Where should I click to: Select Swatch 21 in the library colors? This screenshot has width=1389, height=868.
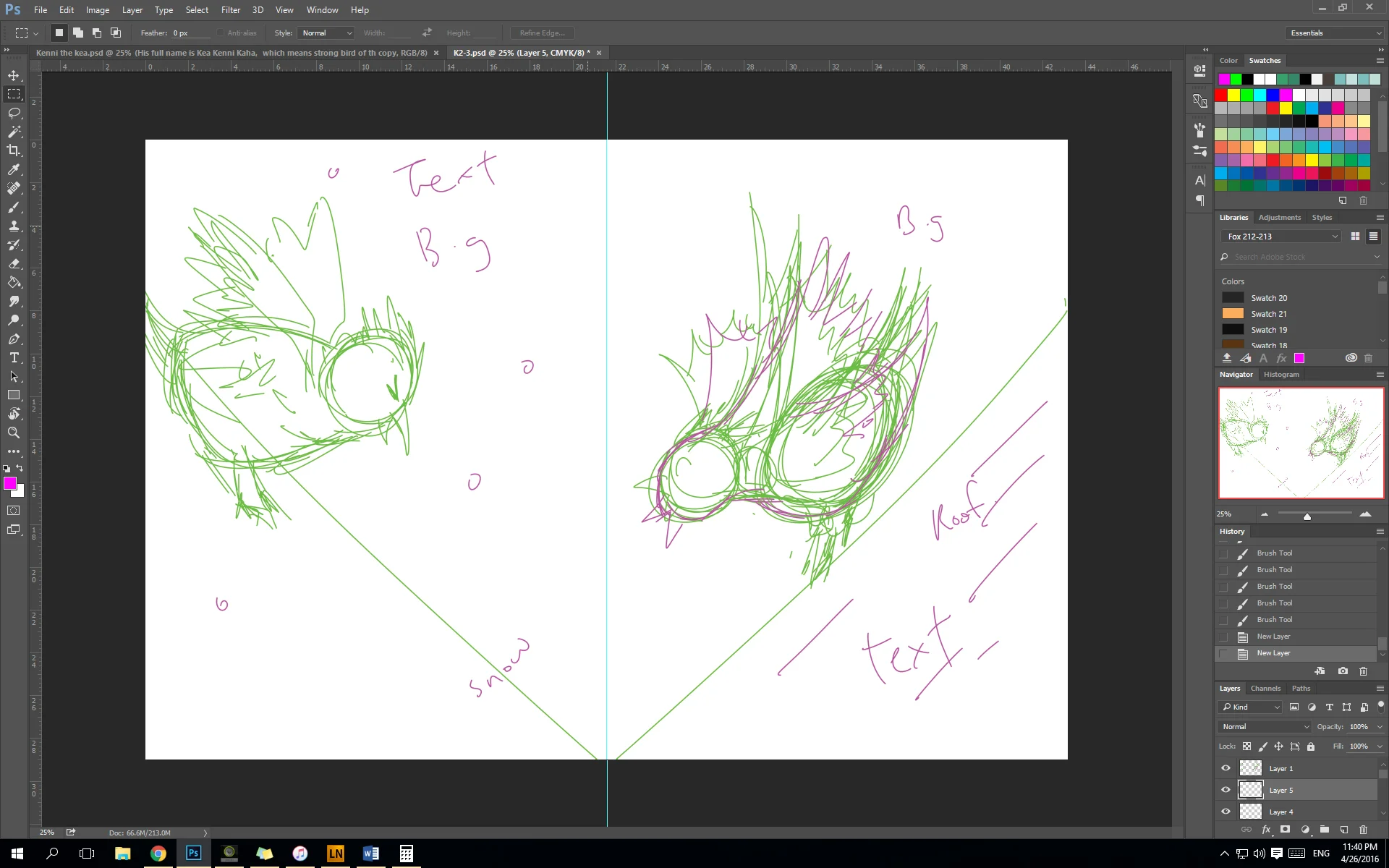[1268, 314]
